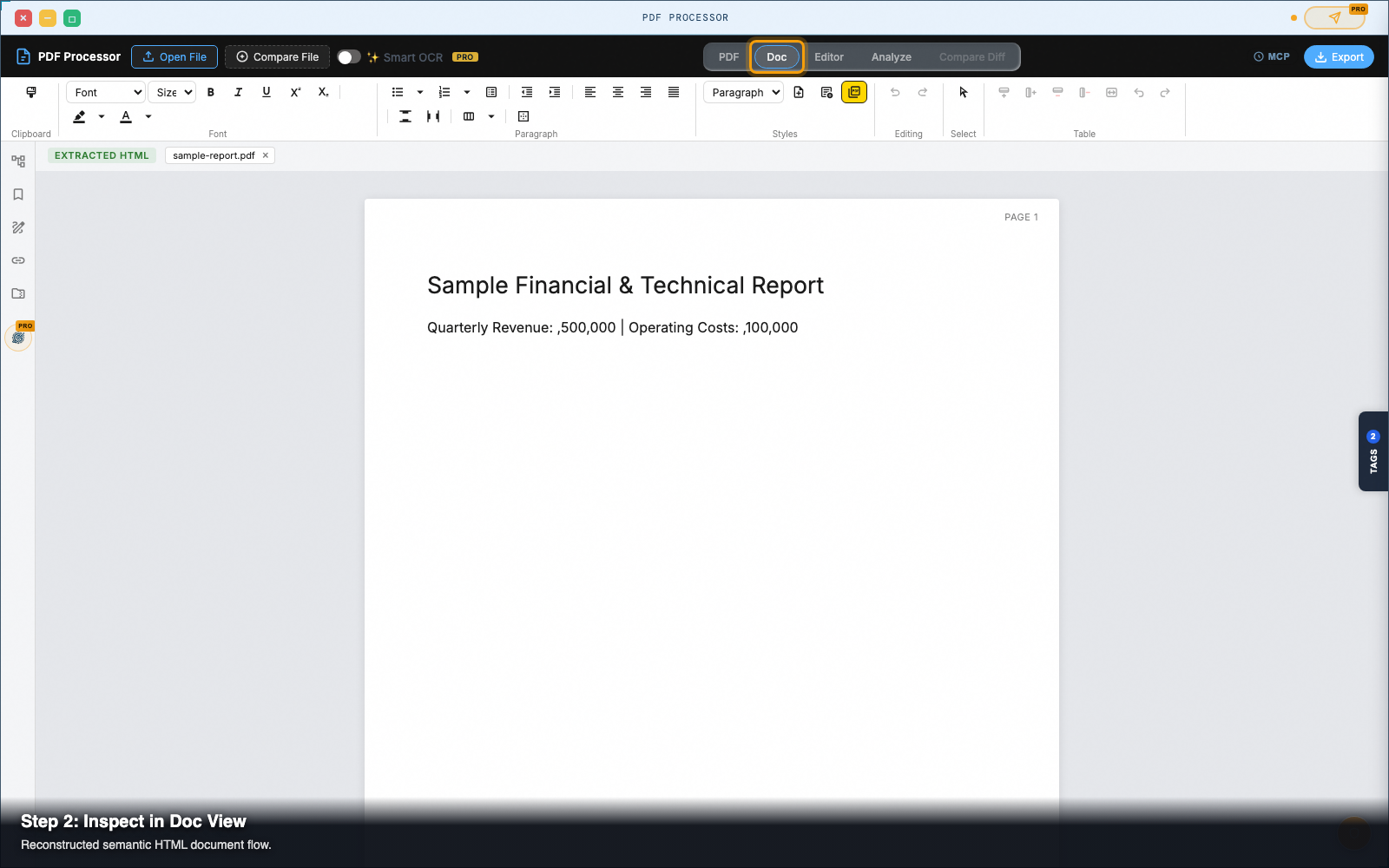Open the Font family dropdown
This screenshot has width=1389, height=868.
pyautogui.click(x=105, y=92)
